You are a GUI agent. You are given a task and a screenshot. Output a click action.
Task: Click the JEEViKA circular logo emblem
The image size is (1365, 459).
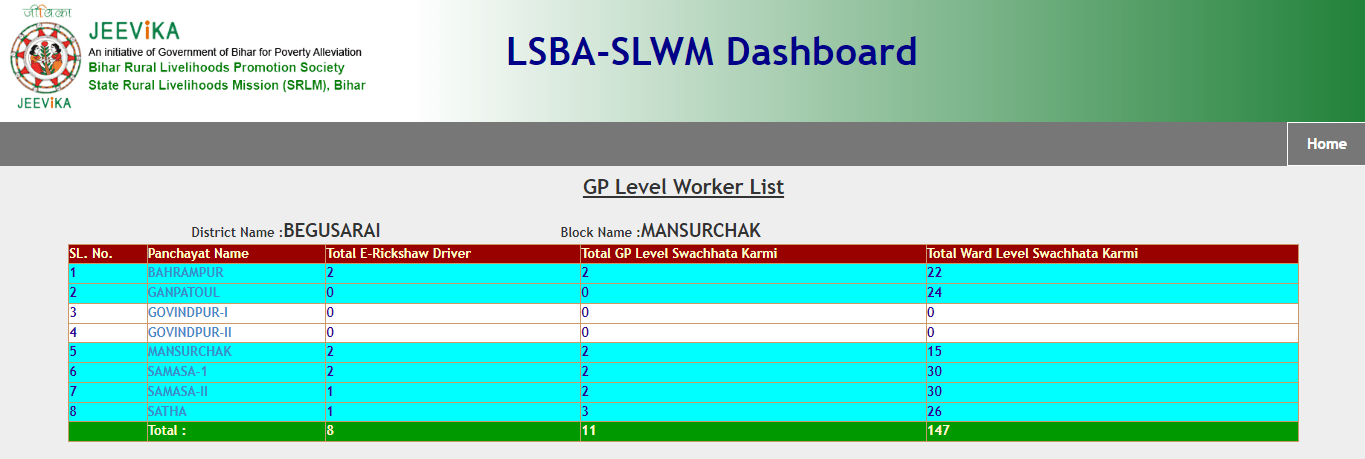point(45,58)
